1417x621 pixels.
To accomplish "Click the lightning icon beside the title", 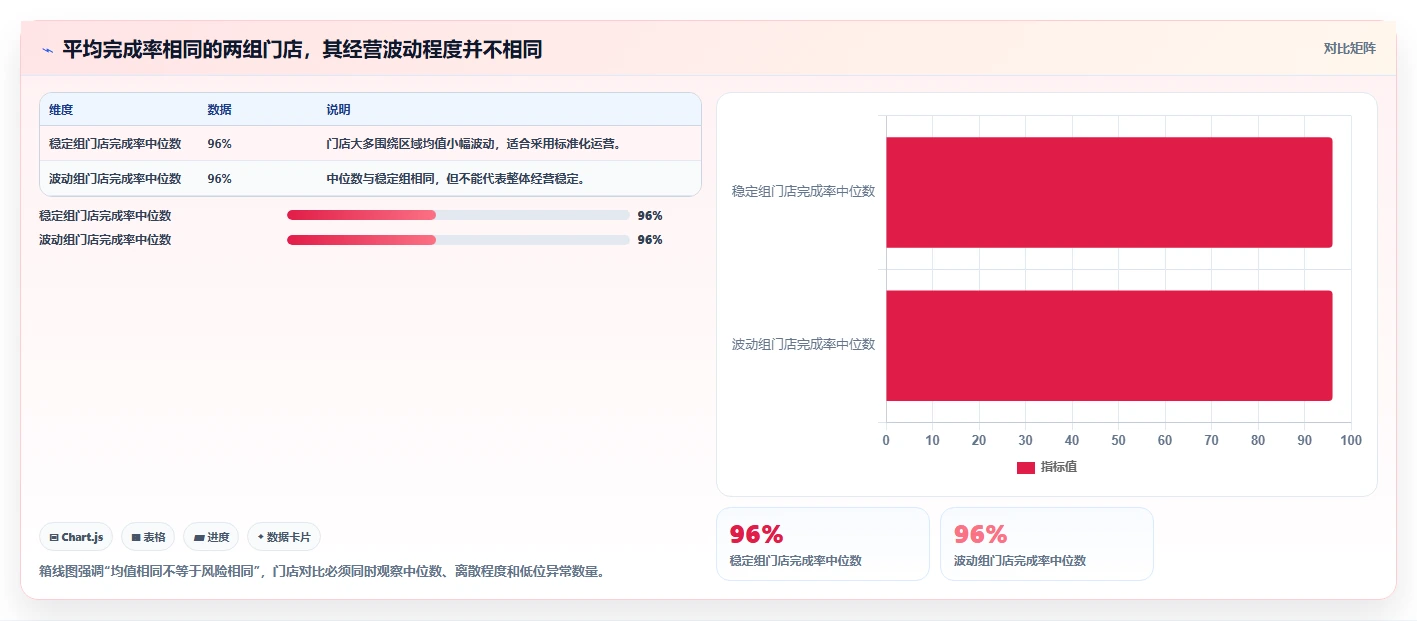I will (x=47, y=50).
